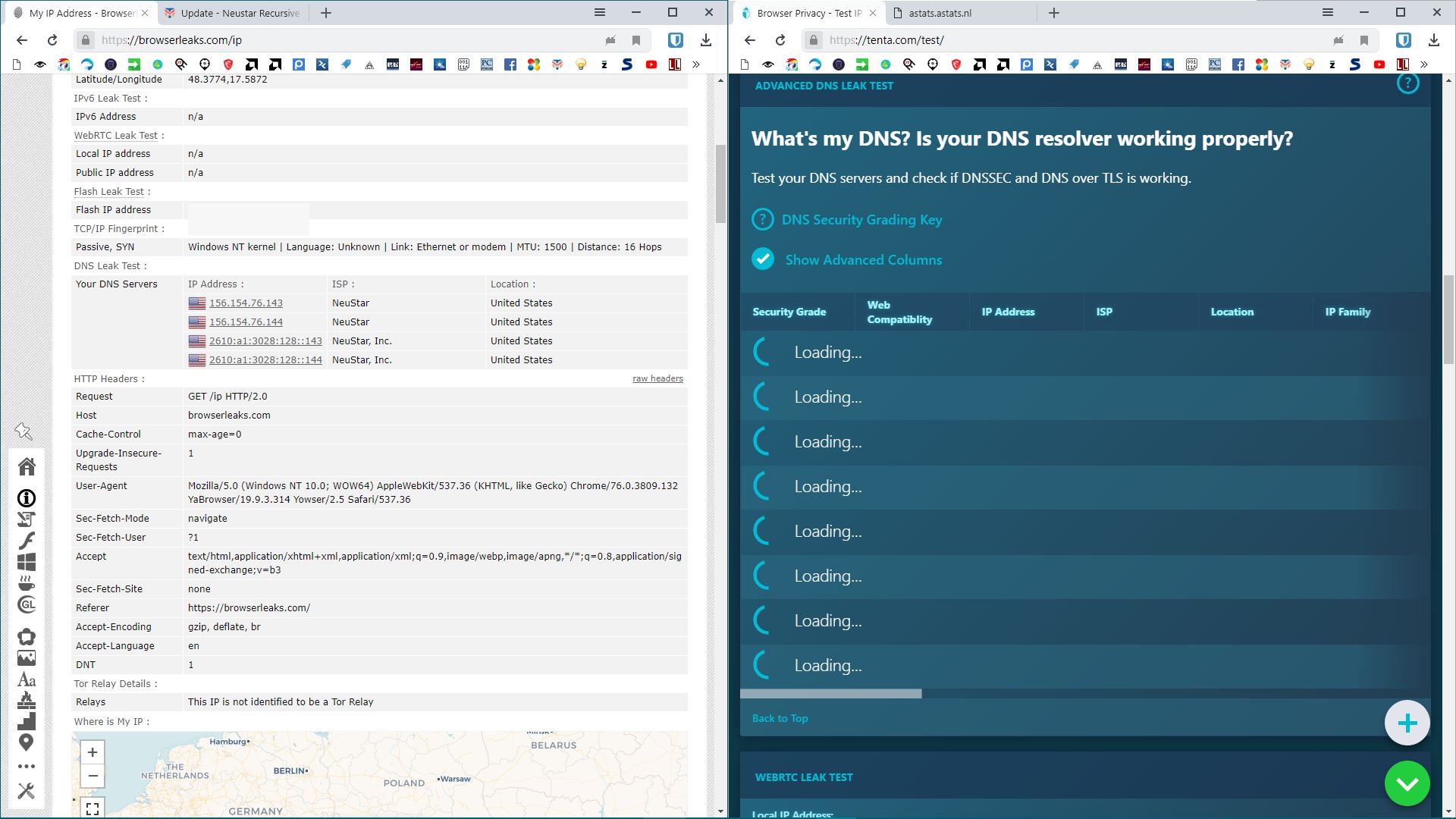This screenshot has width=1456, height=819.
Task: Click the map zoom-in plus button
Action: pyautogui.click(x=93, y=752)
